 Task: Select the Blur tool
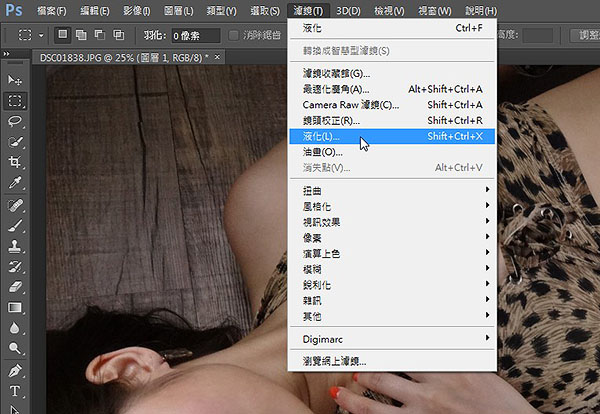15,328
